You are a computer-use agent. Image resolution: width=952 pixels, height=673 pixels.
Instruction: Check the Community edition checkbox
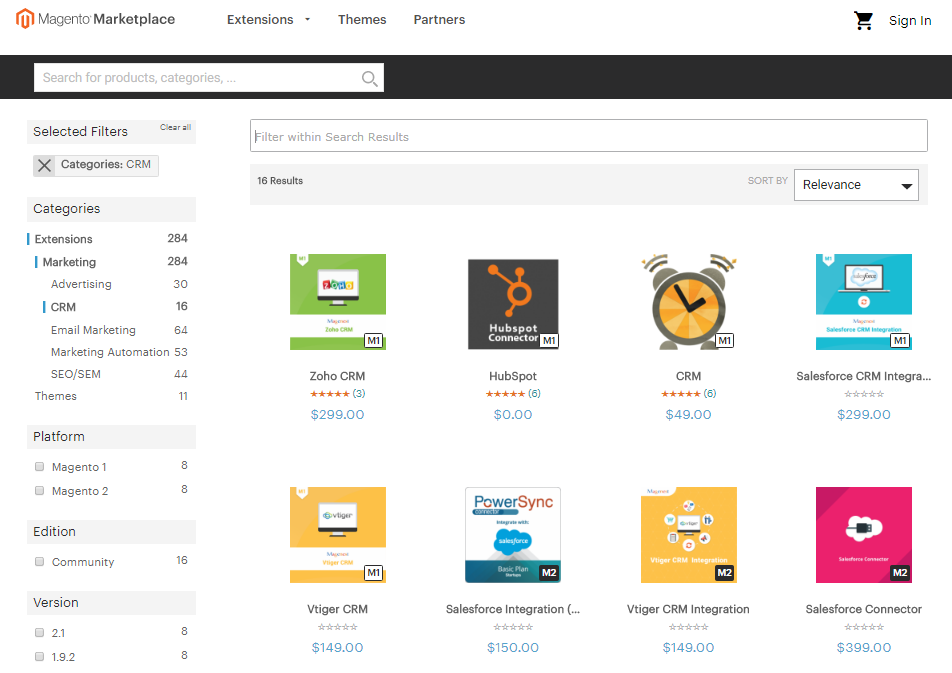click(x=39, y=561)
